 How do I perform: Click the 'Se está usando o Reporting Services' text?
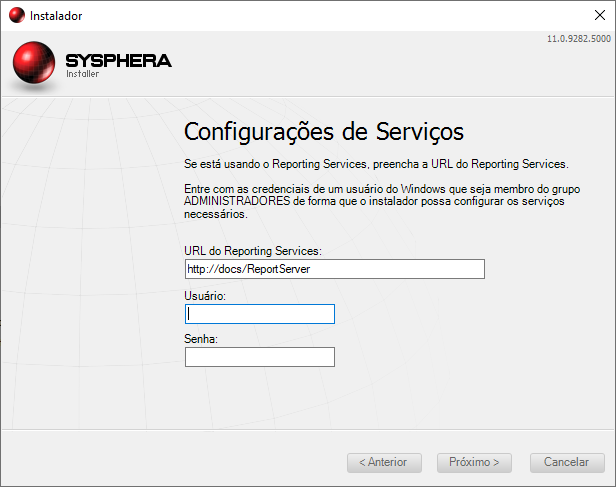[x=376, y=164]
